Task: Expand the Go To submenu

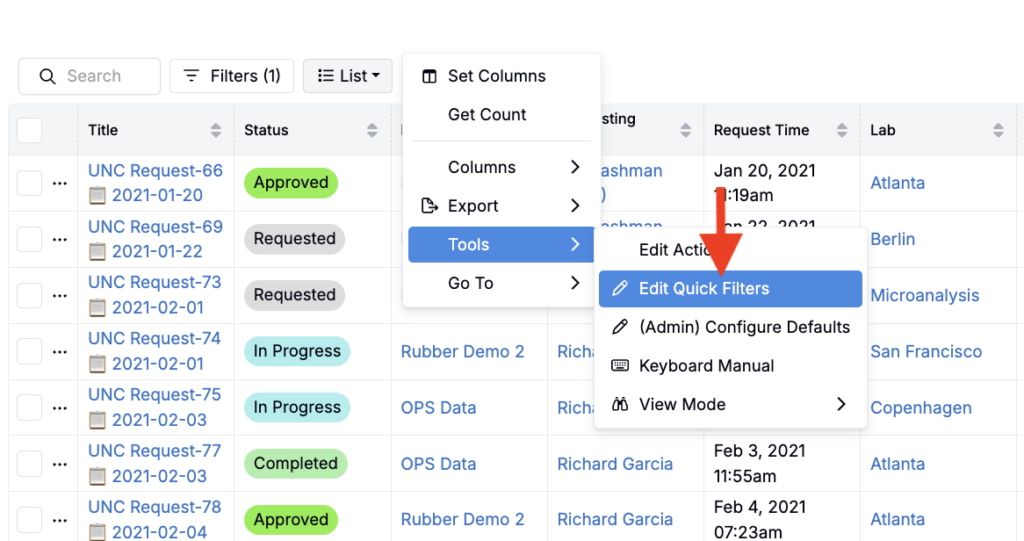Action: point(500,283)
